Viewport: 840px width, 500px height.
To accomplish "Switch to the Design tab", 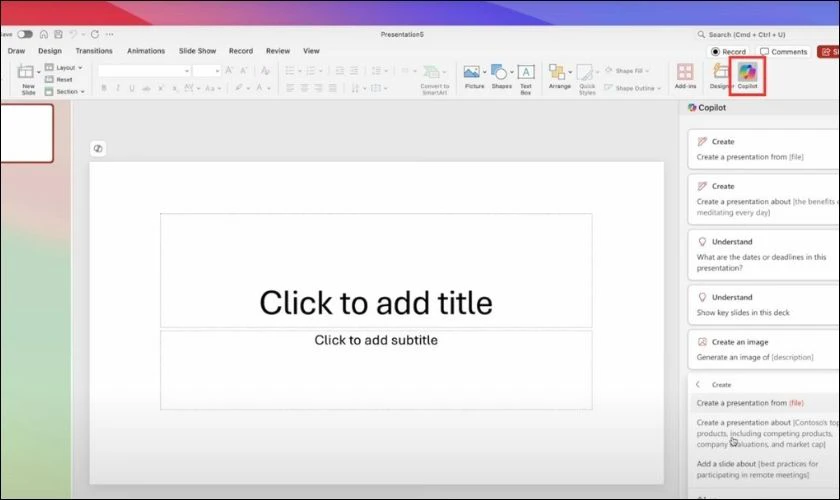I will coord(50,51).
